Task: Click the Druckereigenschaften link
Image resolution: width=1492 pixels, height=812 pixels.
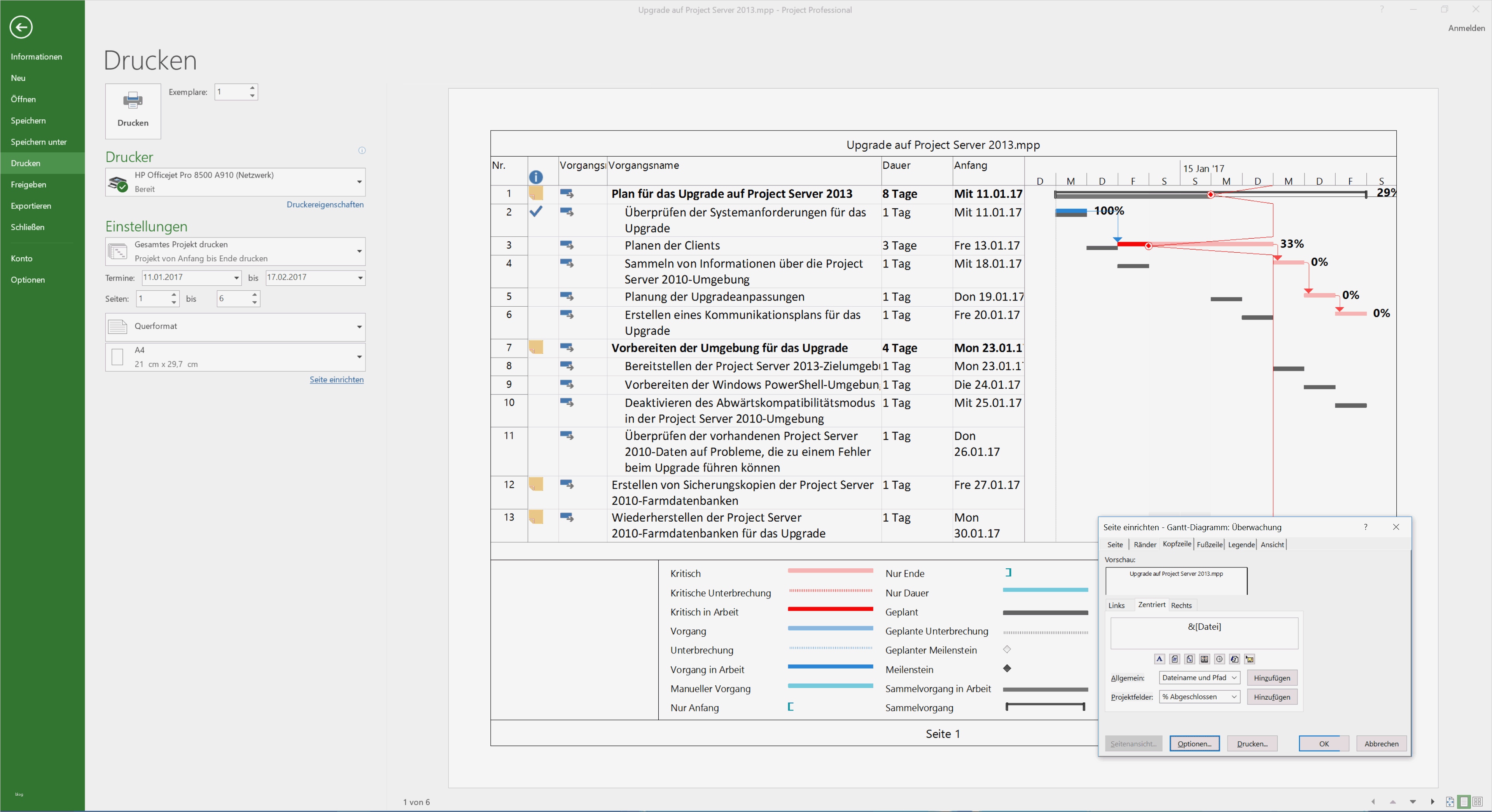Action: pos(325,204)
